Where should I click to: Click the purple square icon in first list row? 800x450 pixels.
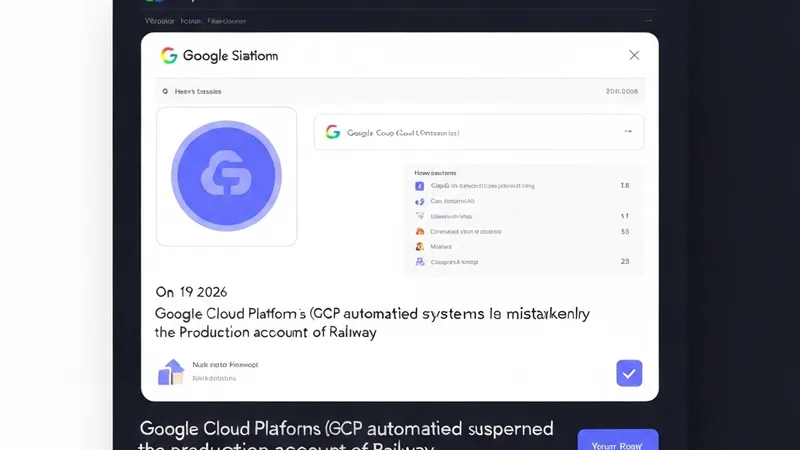pyautogui.click(x=419, y=186)
